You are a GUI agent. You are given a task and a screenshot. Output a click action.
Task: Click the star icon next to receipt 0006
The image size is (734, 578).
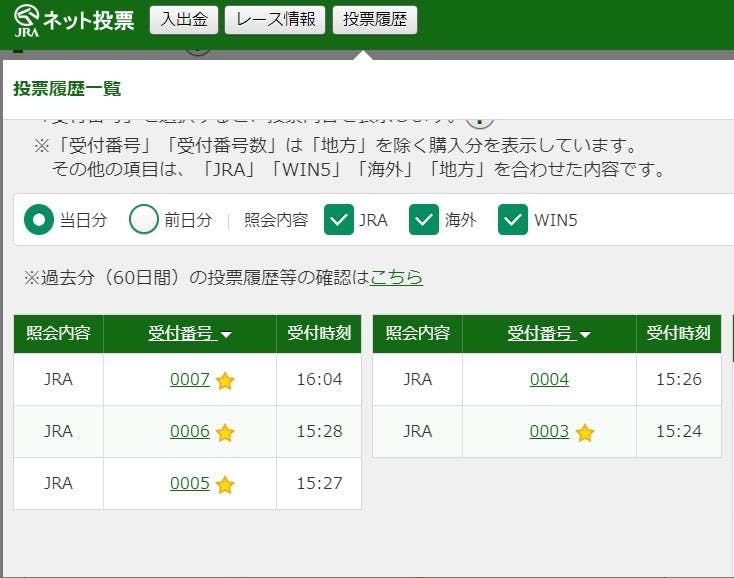point(225,432)
